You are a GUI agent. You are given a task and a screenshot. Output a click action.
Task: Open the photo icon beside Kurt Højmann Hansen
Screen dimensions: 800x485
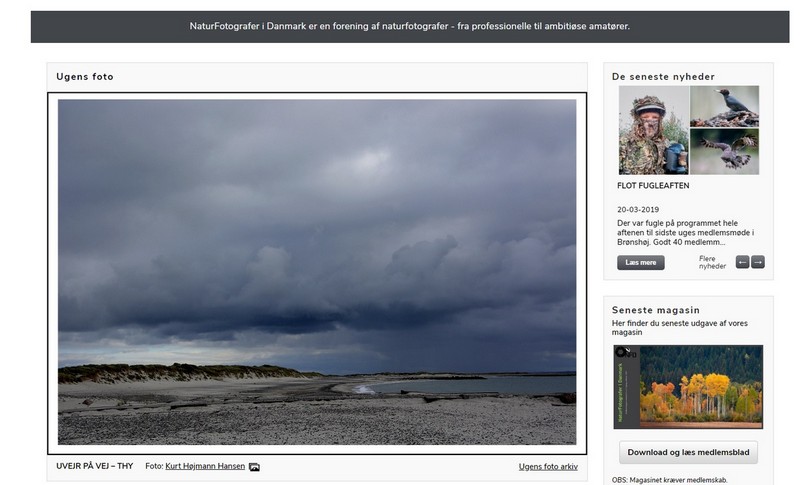tap(254, 467)
